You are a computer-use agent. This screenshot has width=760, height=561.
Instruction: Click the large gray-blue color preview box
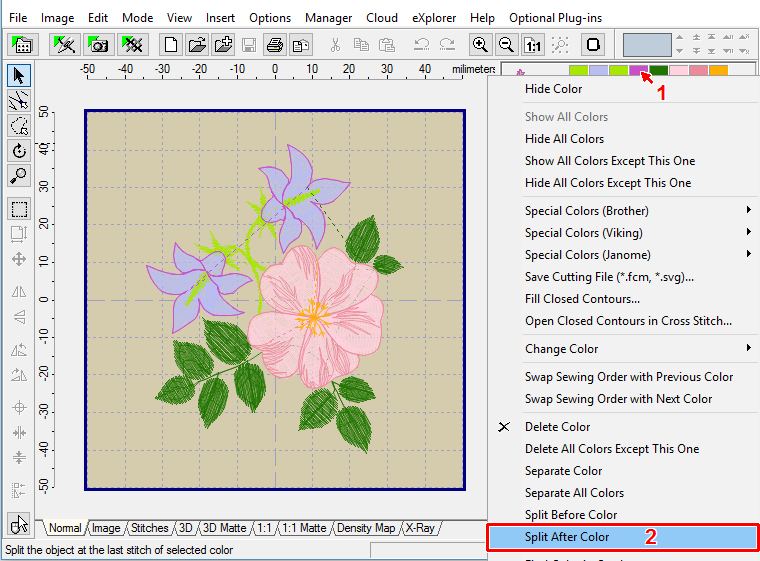click(x=647, y=45)
